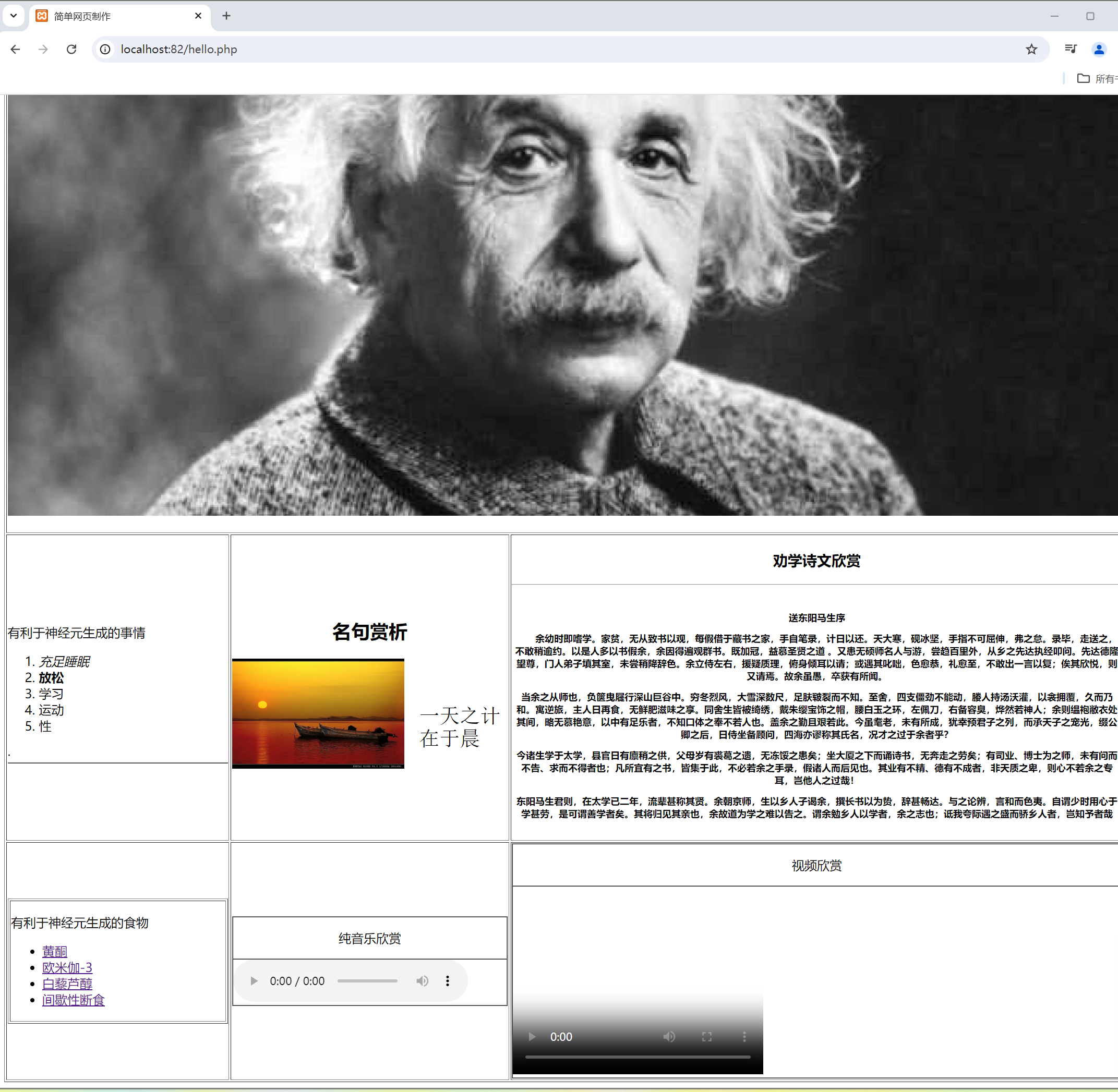Screen dimensions: 1118x1092
Task: Reload the current page
Action: tap(71, 50)
